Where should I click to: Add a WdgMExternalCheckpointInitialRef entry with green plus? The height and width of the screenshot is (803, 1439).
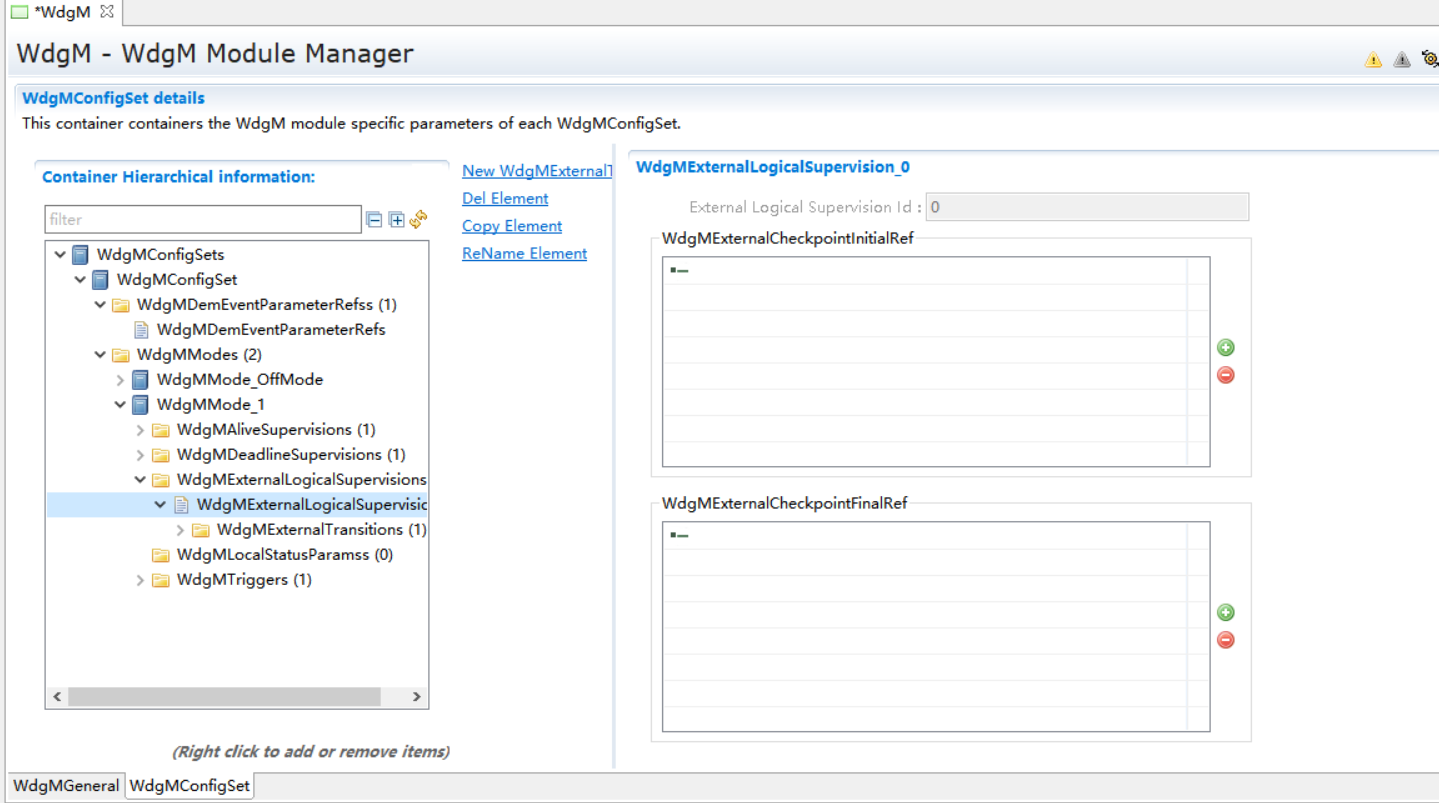pos(1225,348)
